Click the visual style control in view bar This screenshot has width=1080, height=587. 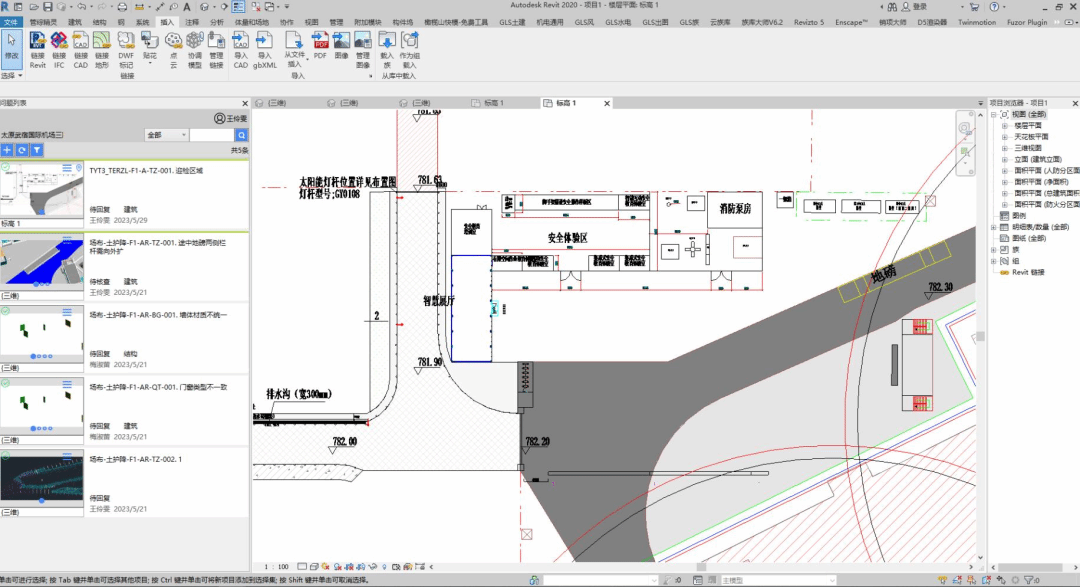pyautogui.click(x=315, y=566)
